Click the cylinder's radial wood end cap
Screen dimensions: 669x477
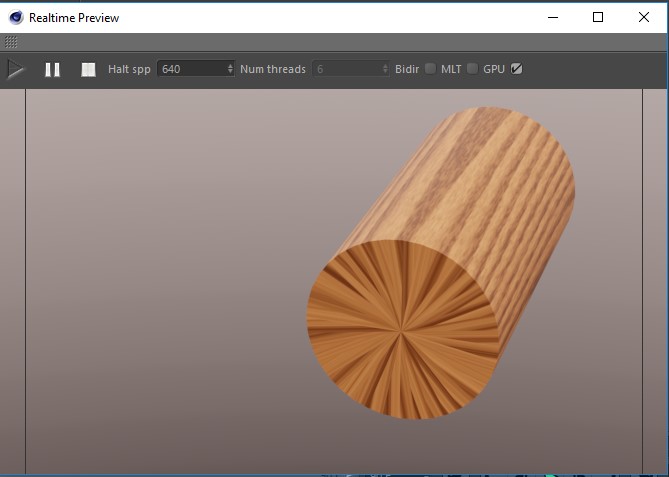click(402, 328)
